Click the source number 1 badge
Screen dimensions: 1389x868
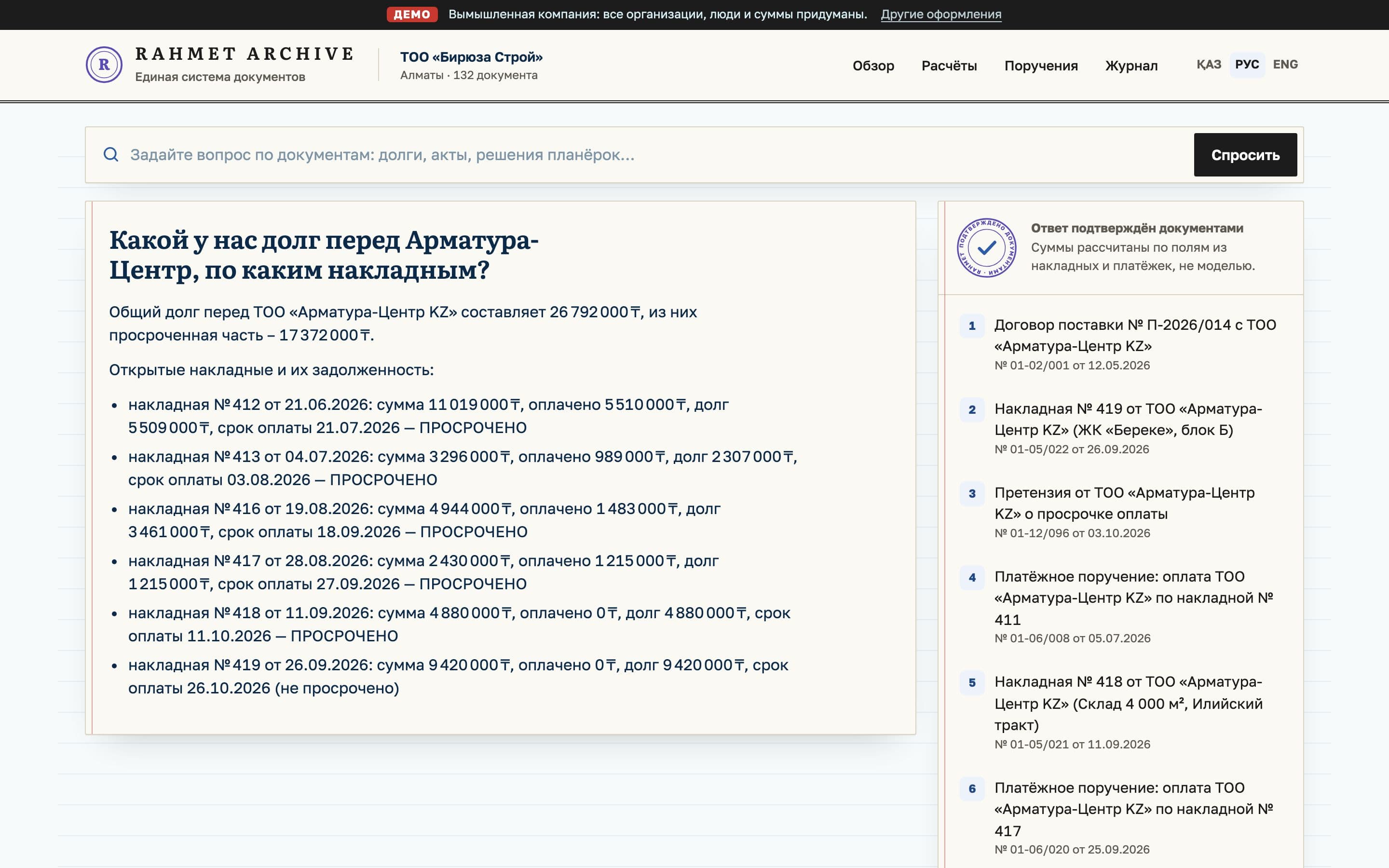pyautogui.click(x=972, y=325)
